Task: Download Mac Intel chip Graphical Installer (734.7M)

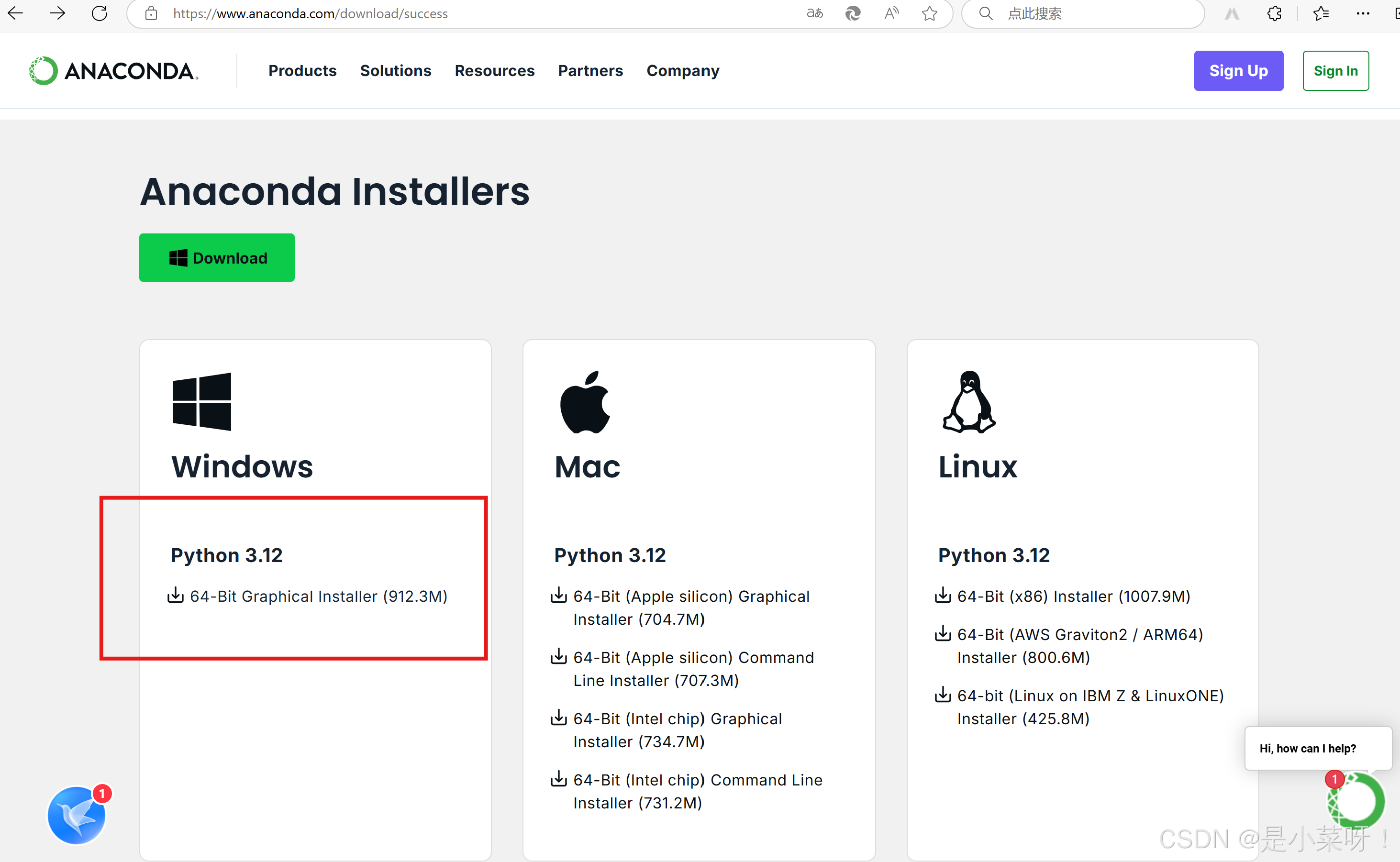Action: (678, 730)
